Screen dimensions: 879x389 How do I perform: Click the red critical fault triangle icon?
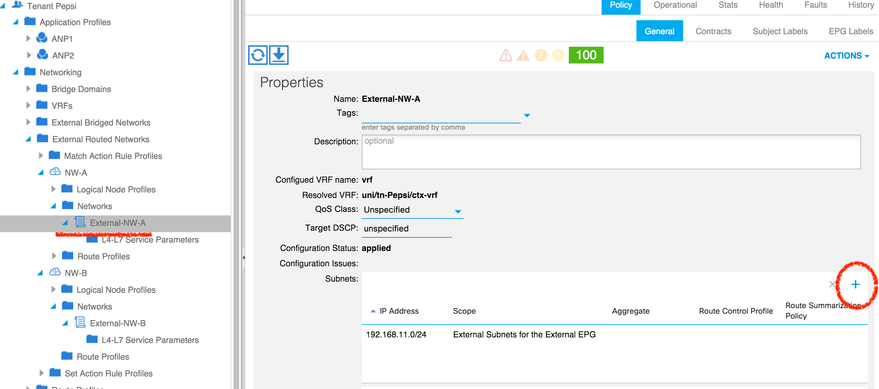pyautogui.click(x=506, y=55)
